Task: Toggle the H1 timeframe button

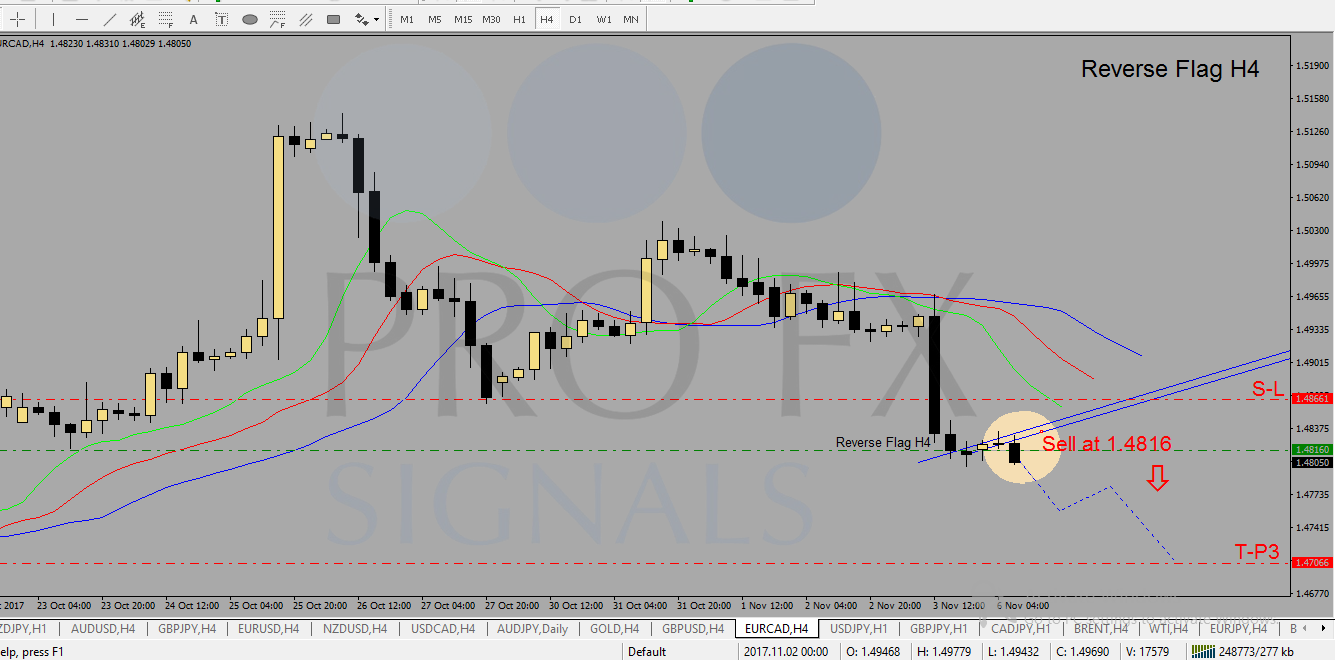Action: click(519, 19)
